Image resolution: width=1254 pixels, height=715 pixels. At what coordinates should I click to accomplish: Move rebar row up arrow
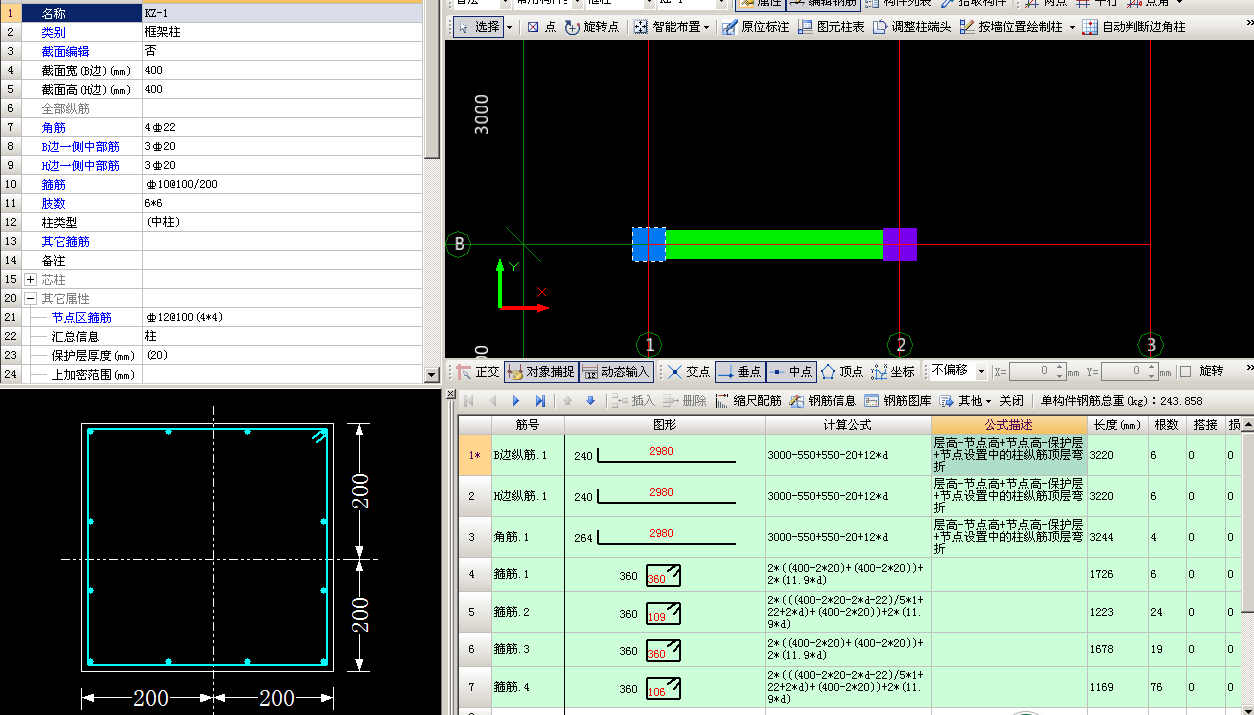coord(568,400)
